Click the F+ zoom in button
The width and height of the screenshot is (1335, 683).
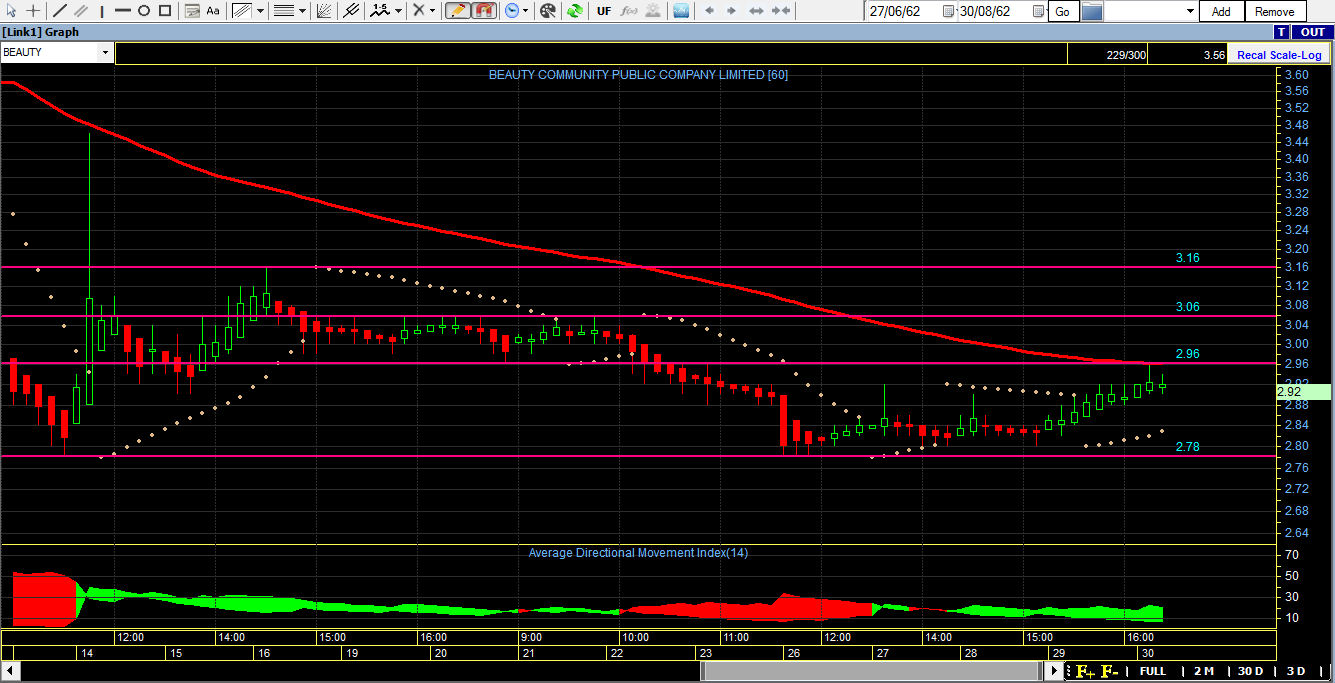1086,671
